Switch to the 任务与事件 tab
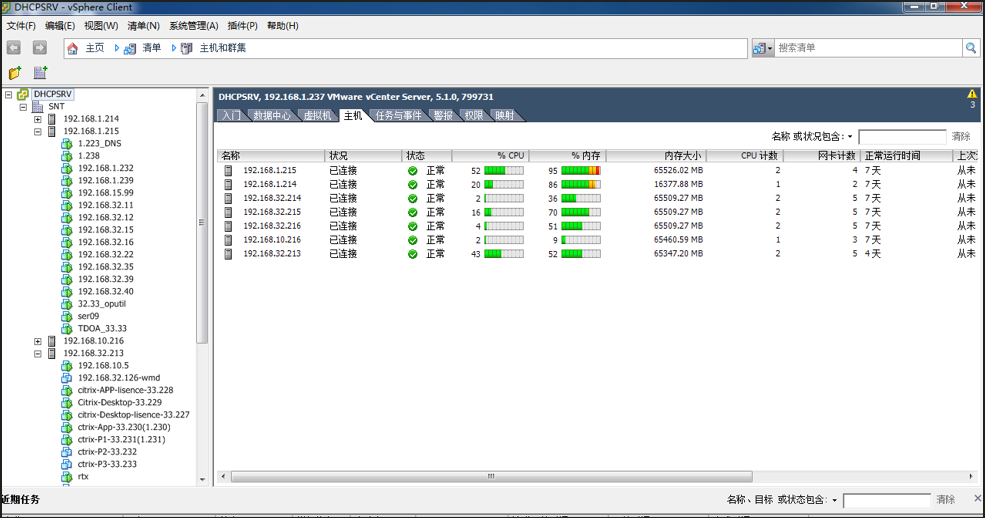 click(x=398, y=116)
